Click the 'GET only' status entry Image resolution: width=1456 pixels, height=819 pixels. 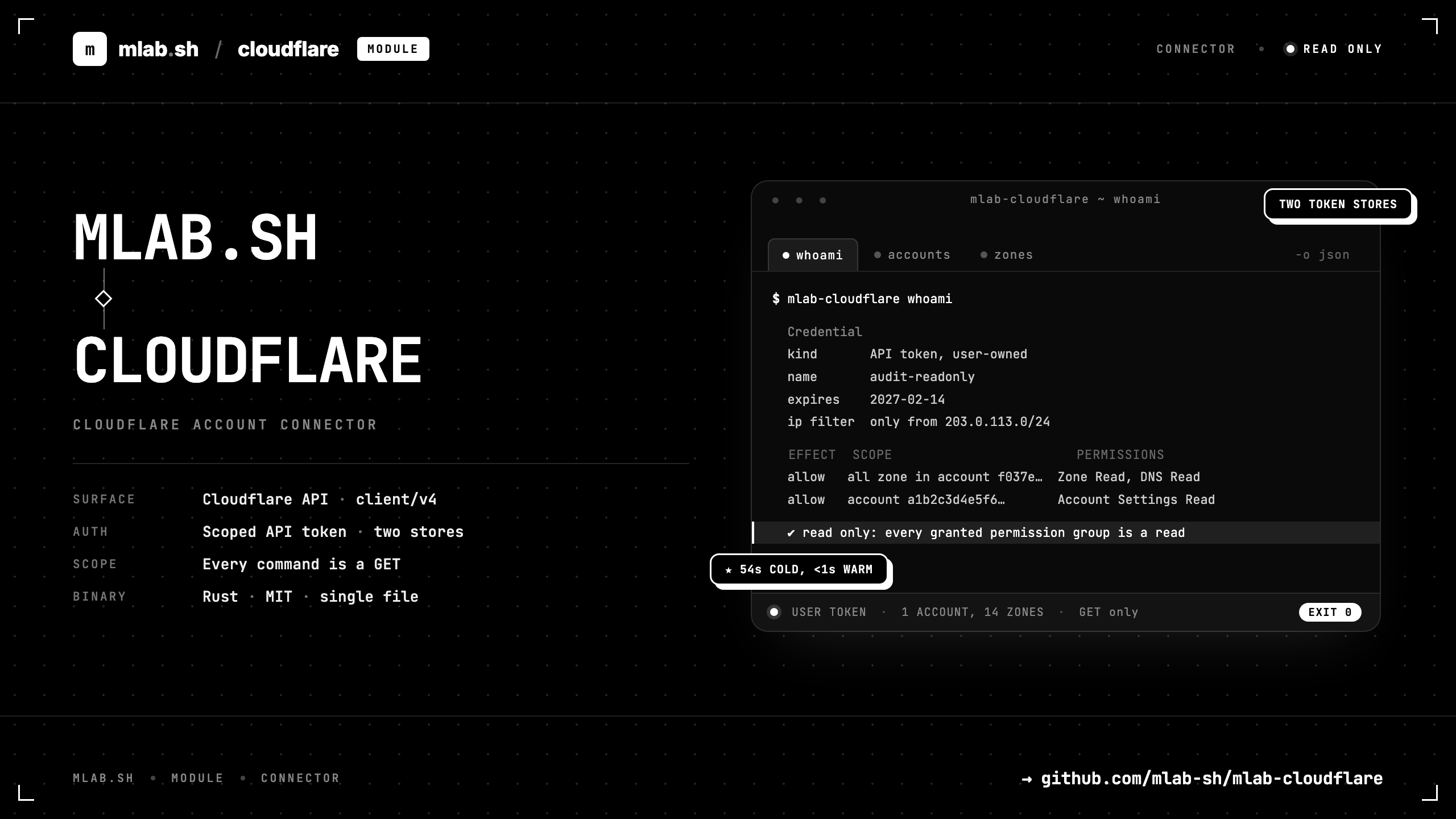coord(1108,612)
